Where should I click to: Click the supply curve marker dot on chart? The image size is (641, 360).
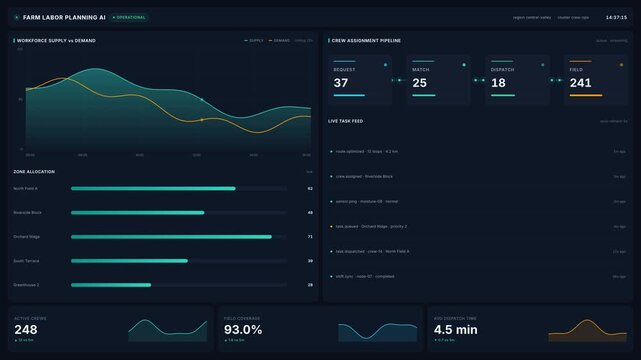tap(202, 100)
